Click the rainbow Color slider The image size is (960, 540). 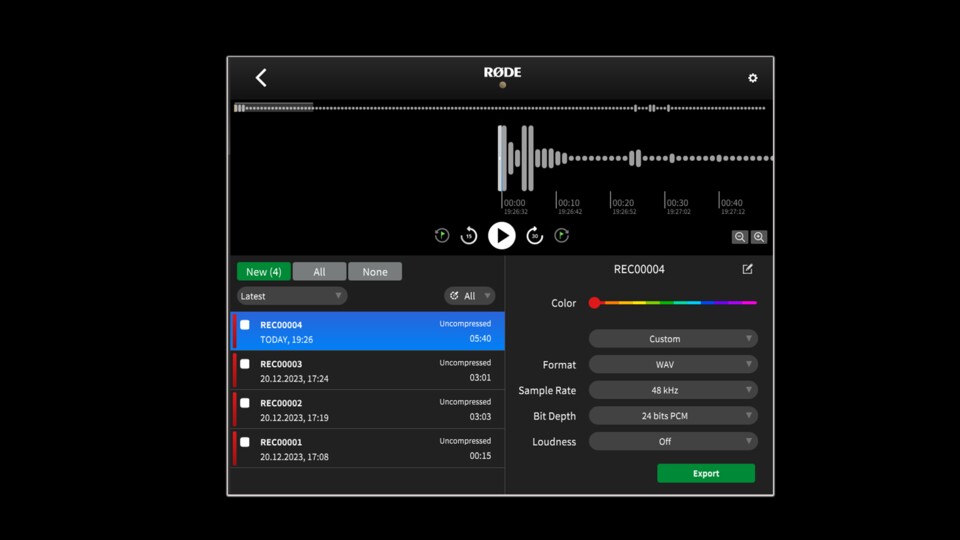675,302
